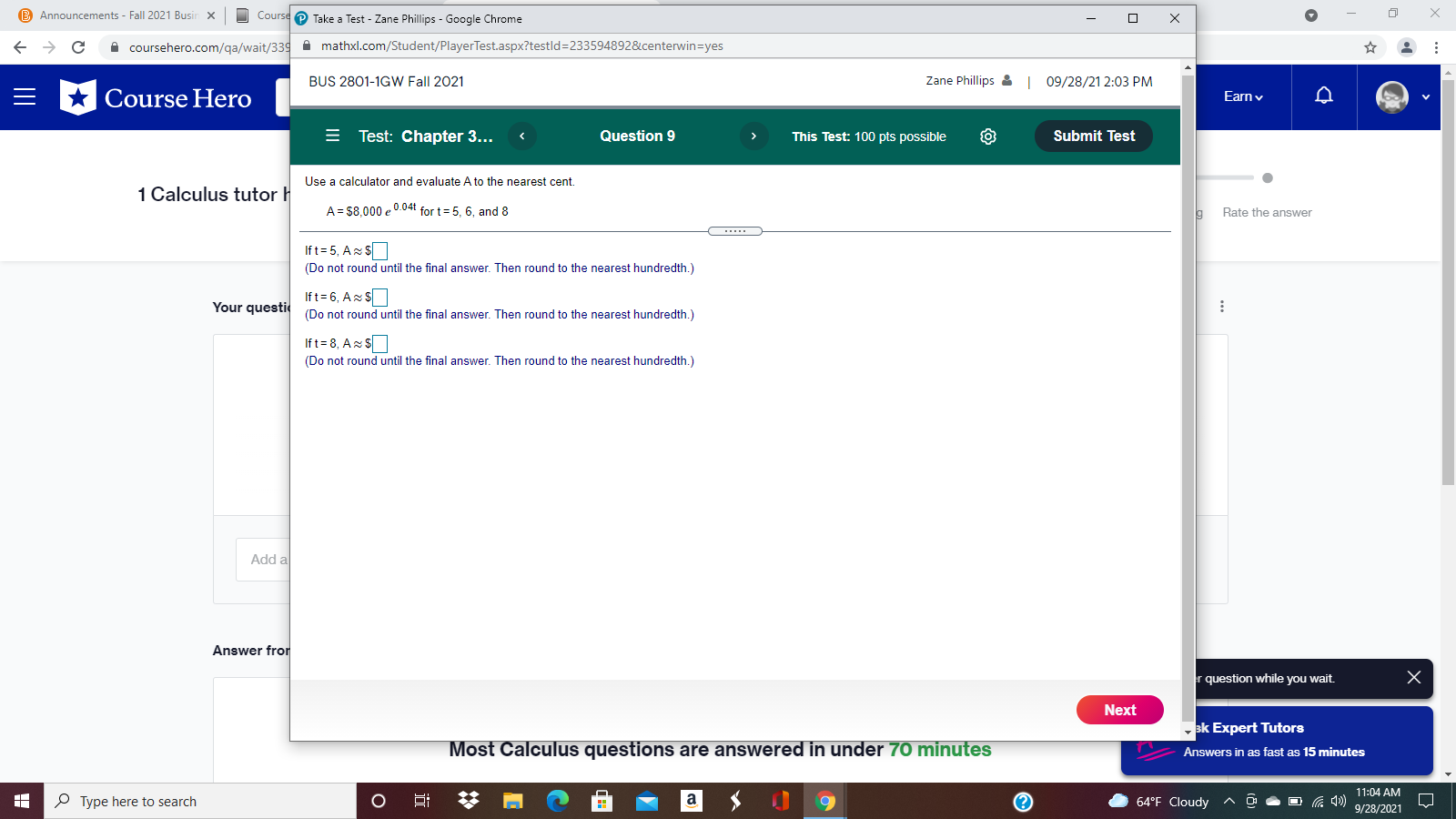Launch Microsoft Edge from the taskbar
The image size is (1456, 819).
[558, 801]
